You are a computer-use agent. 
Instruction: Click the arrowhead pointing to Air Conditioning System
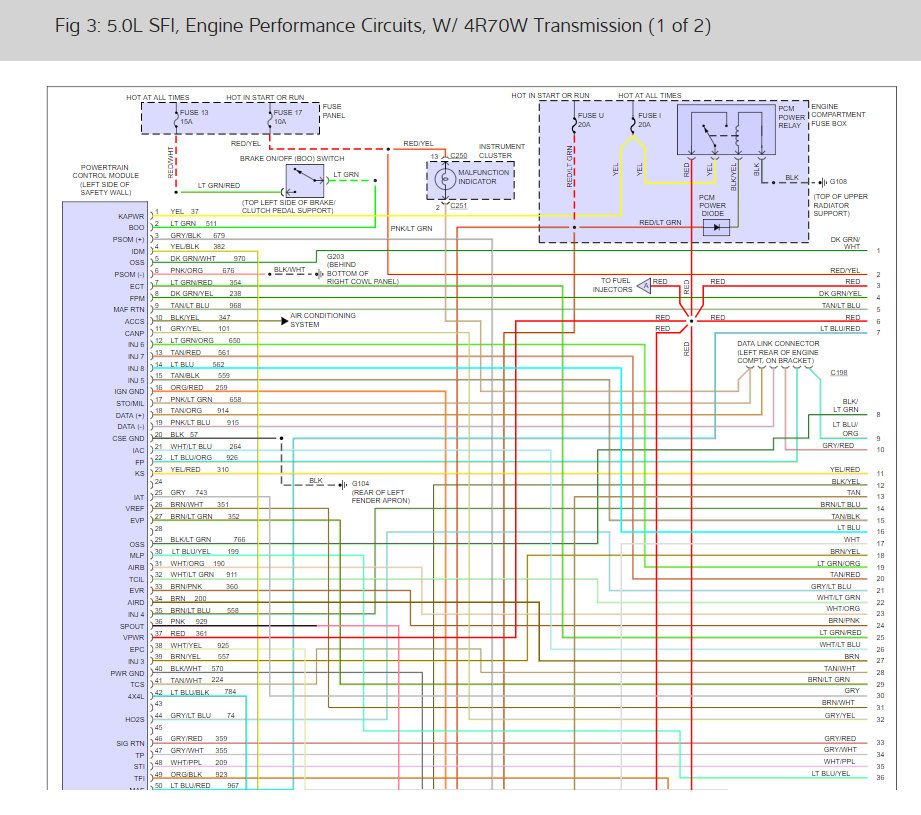coord(284,321)
